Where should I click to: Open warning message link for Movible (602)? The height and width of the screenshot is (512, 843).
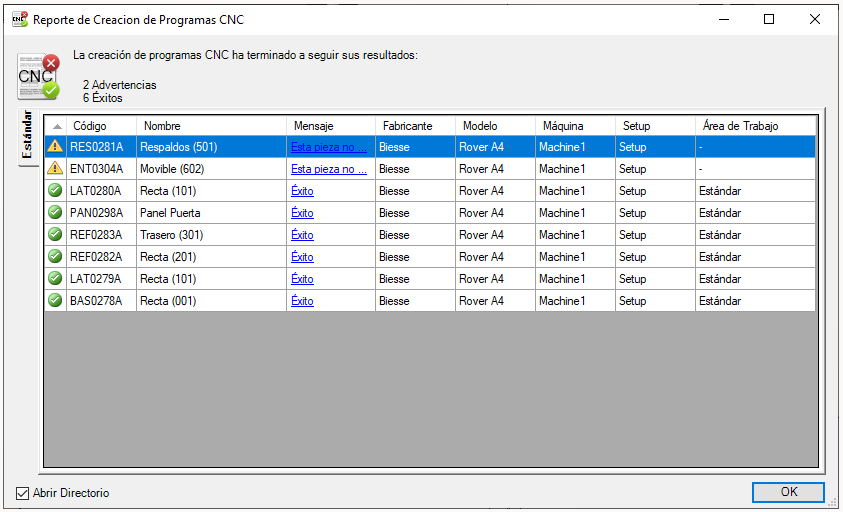click(x=328, y=169)
